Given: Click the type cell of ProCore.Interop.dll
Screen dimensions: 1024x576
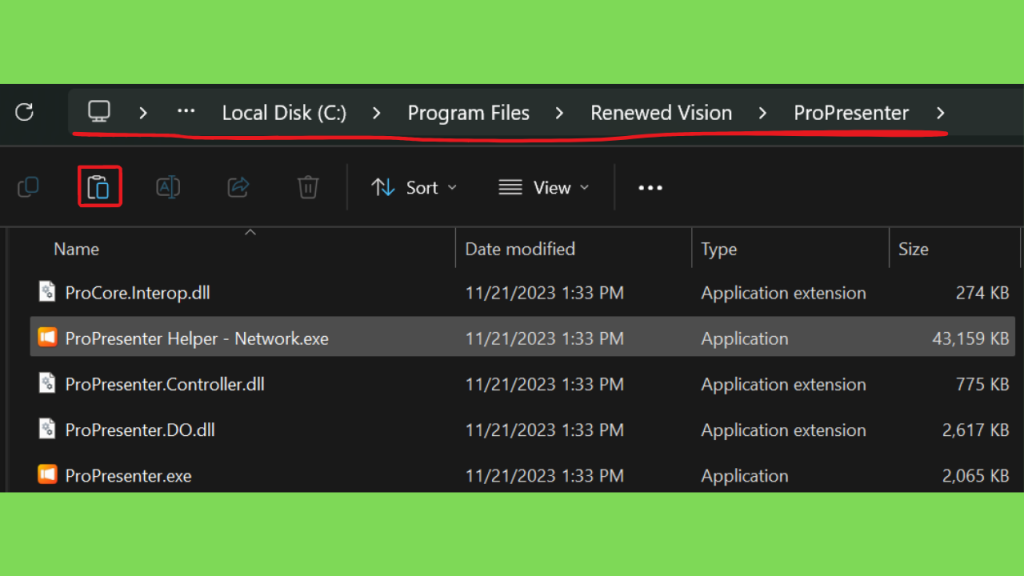Looking at the screenshot, I should coord(784,293).
